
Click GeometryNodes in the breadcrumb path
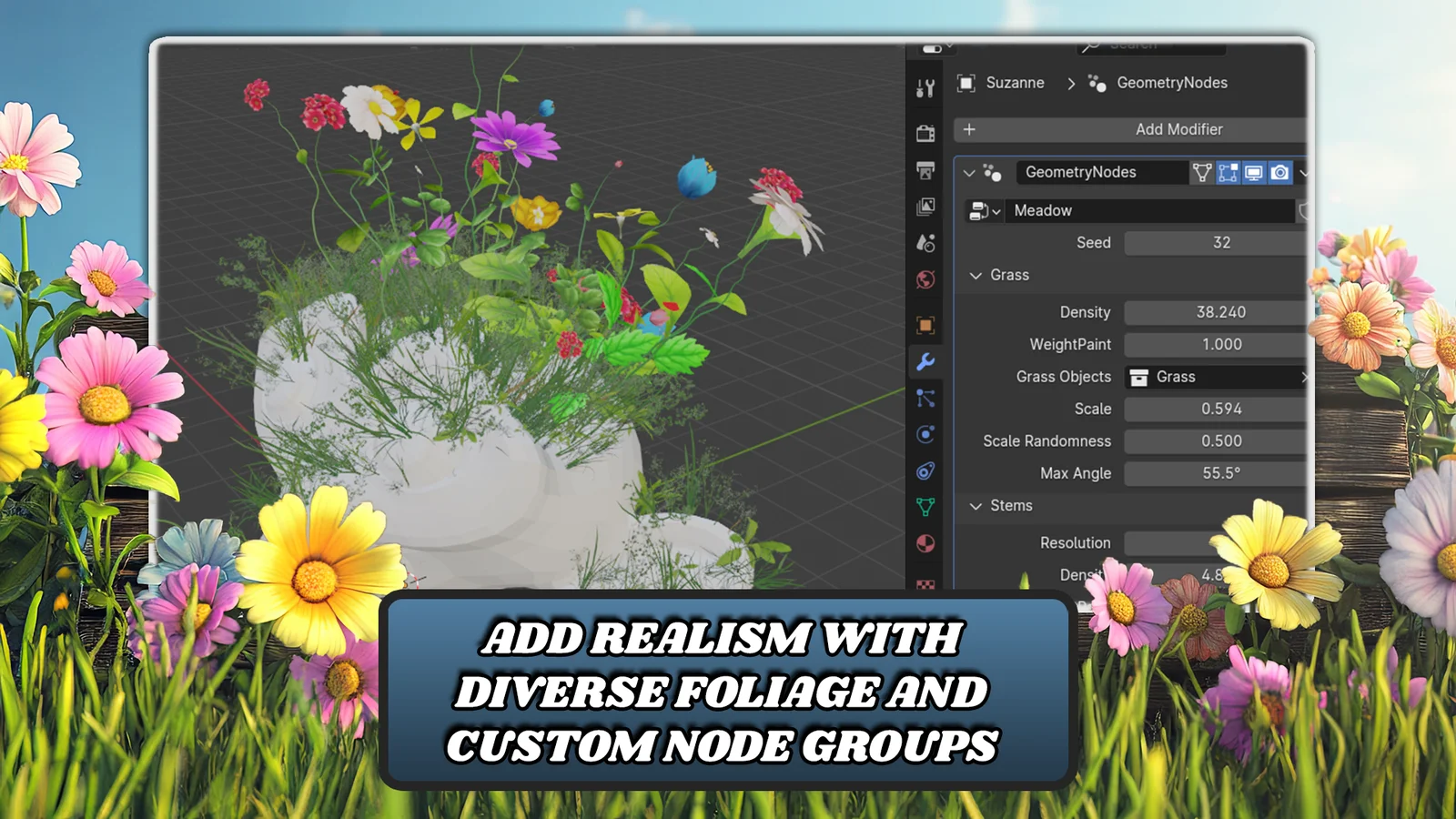pyautogui.click(x=1173, y=83)
